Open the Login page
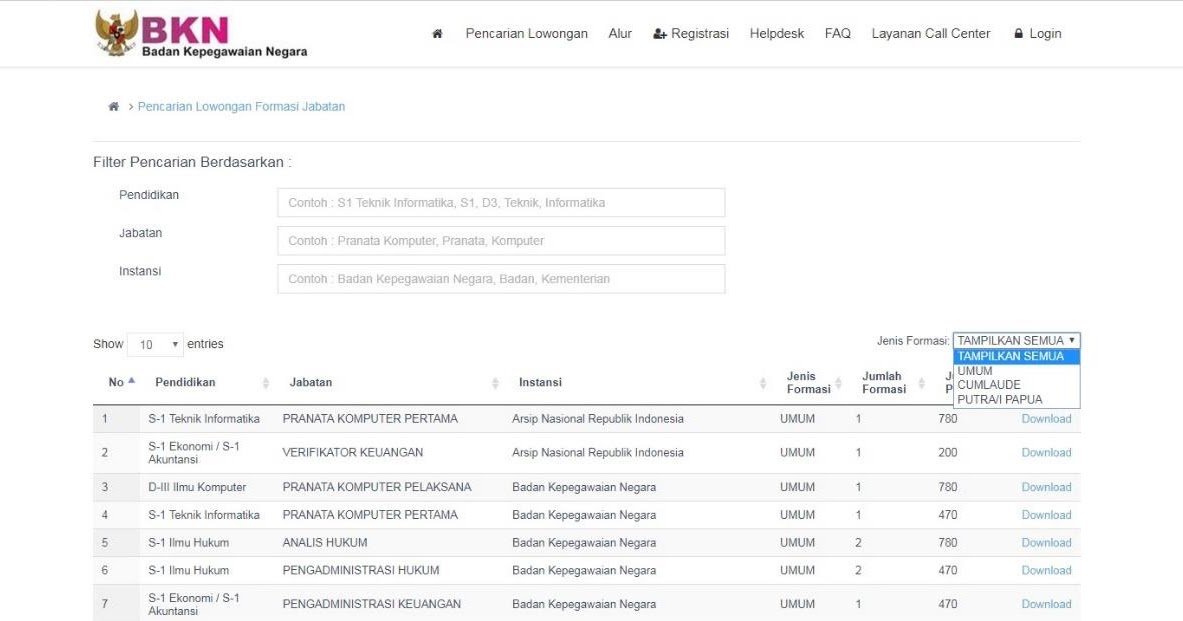1183x621 pixels. point(1038,34)
